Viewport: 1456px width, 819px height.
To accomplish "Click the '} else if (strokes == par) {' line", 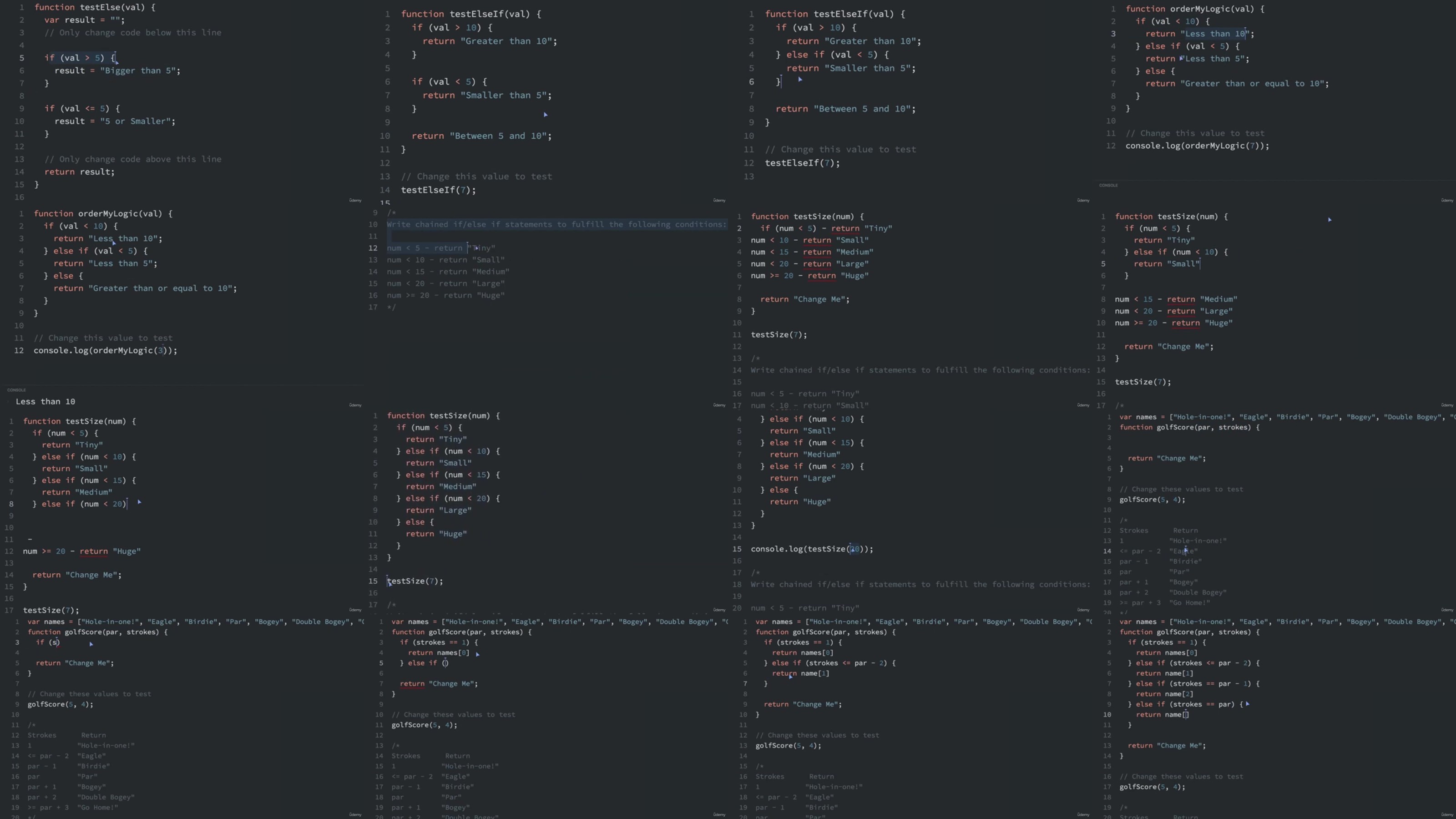I will coord(1186,704).
